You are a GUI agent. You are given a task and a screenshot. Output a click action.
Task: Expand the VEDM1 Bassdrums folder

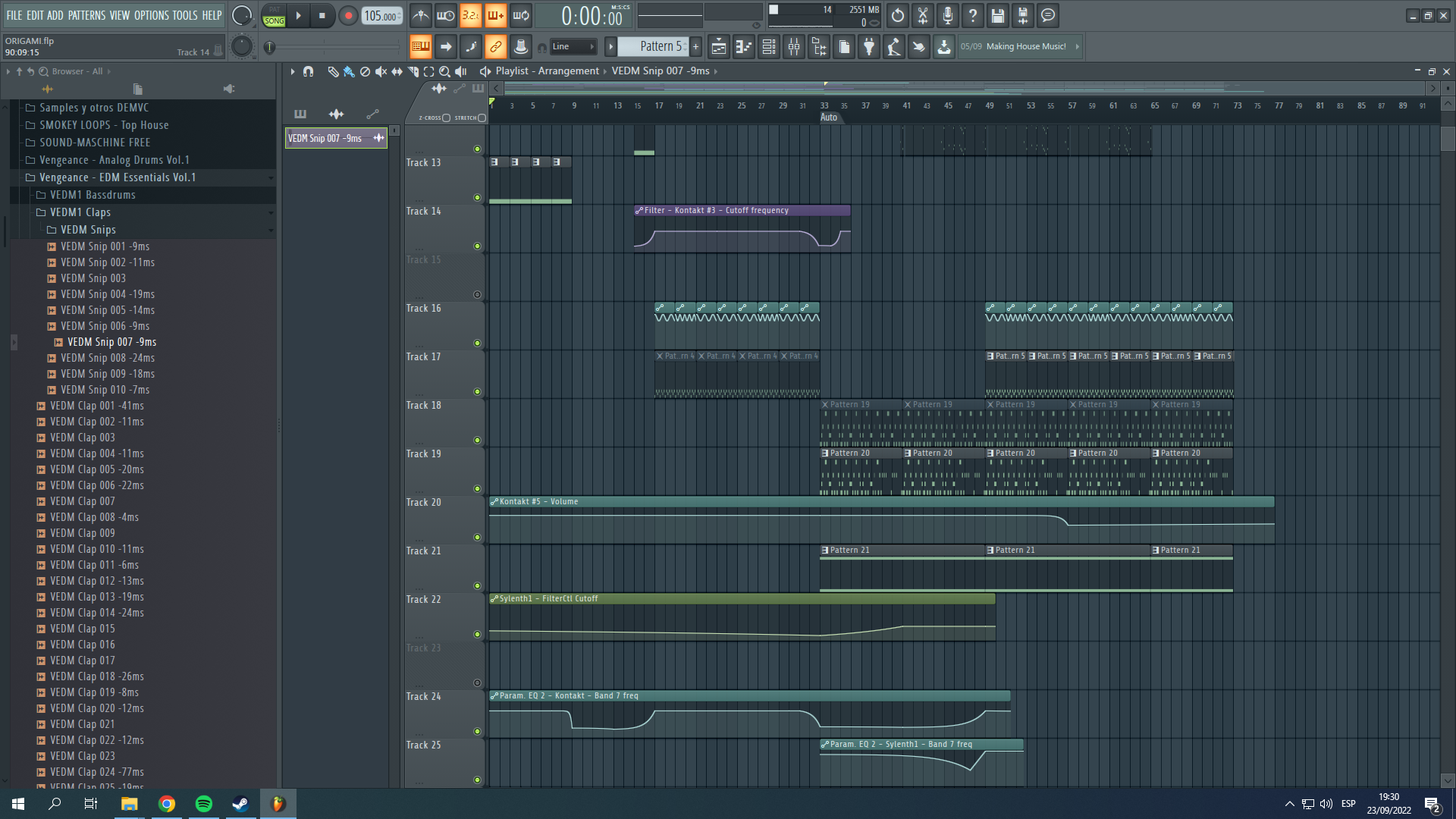(x=92, y=195)
